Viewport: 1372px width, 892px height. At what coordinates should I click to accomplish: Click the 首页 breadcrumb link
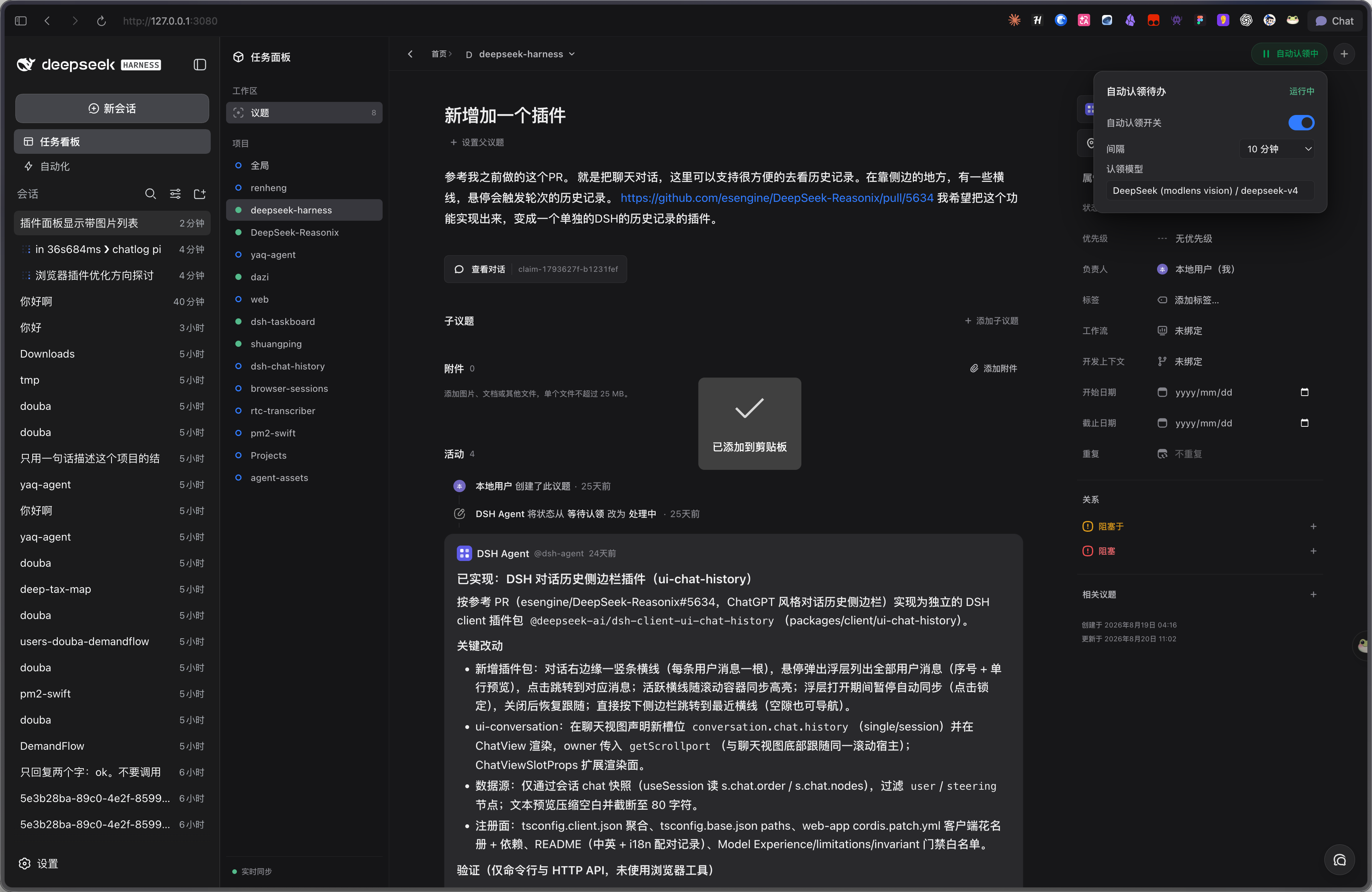(x=439, y=54)
